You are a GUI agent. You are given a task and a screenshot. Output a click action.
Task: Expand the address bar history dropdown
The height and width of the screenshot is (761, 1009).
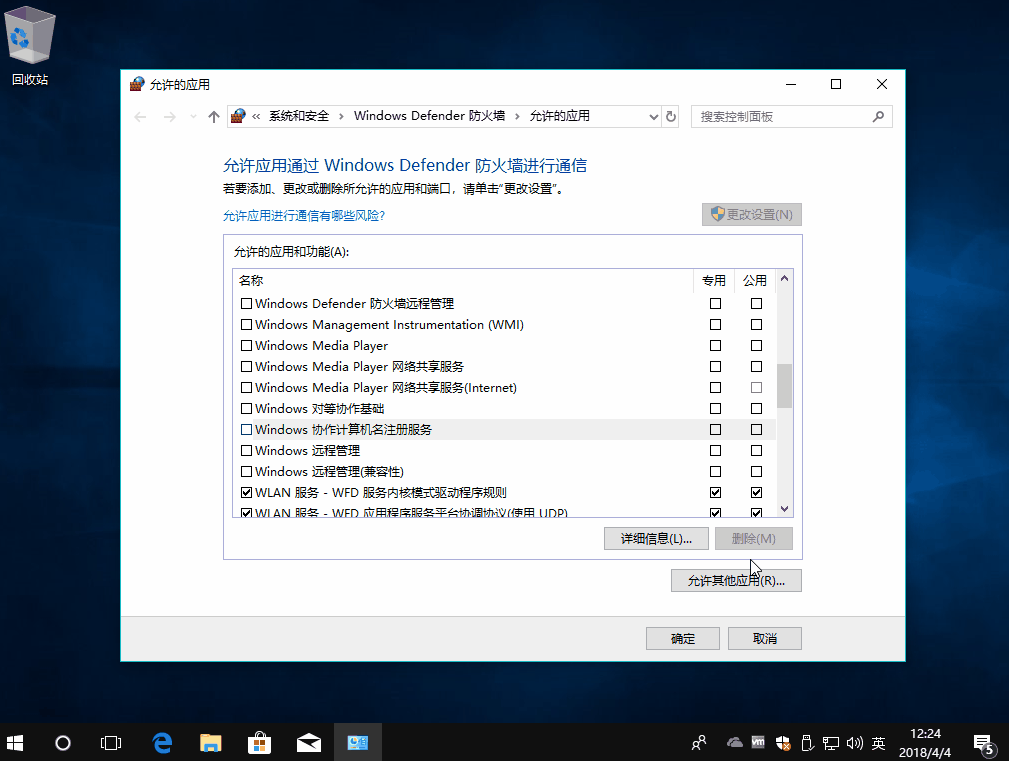coord(653,116)
